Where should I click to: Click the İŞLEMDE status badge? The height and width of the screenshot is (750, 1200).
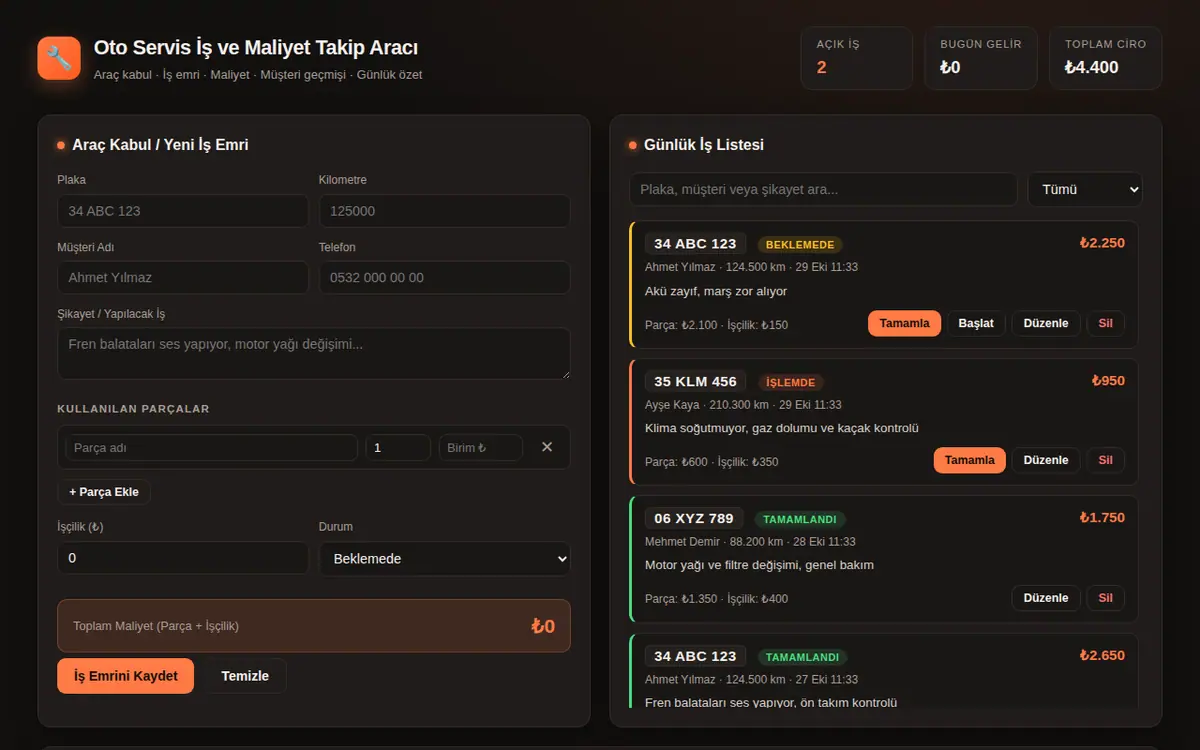click(x=790, y=382)
